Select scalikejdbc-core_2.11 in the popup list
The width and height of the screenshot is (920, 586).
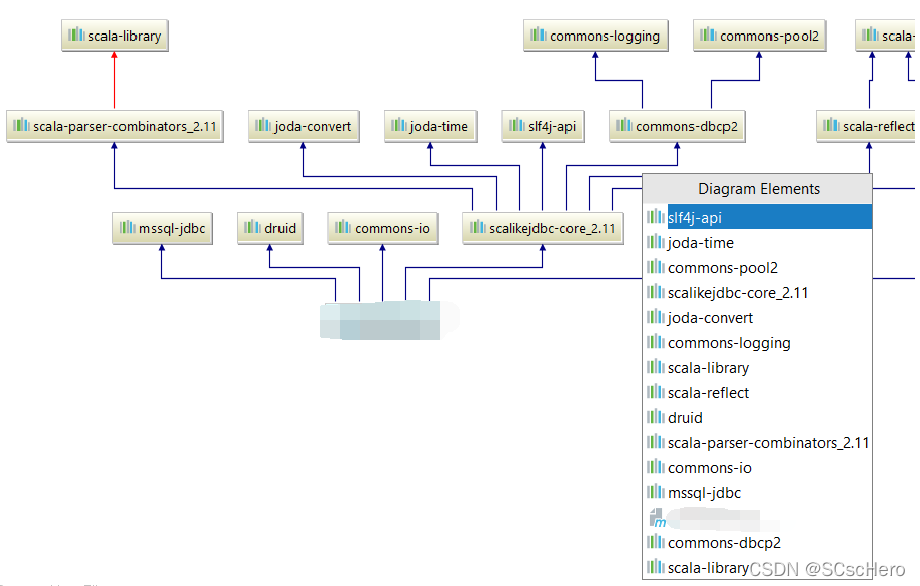738,292
